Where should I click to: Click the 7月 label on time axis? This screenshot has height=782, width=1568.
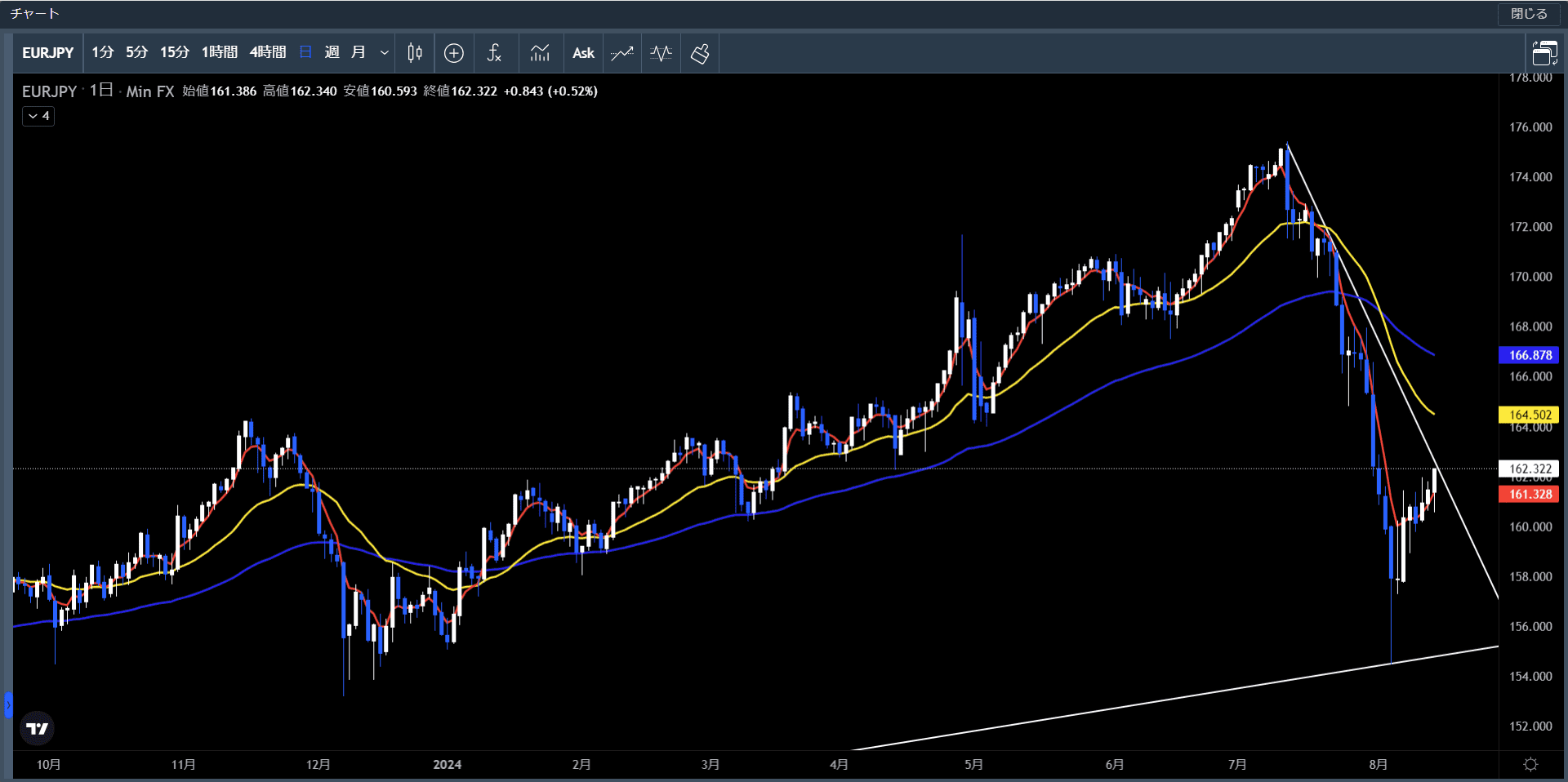click(x=1237, y=765)
